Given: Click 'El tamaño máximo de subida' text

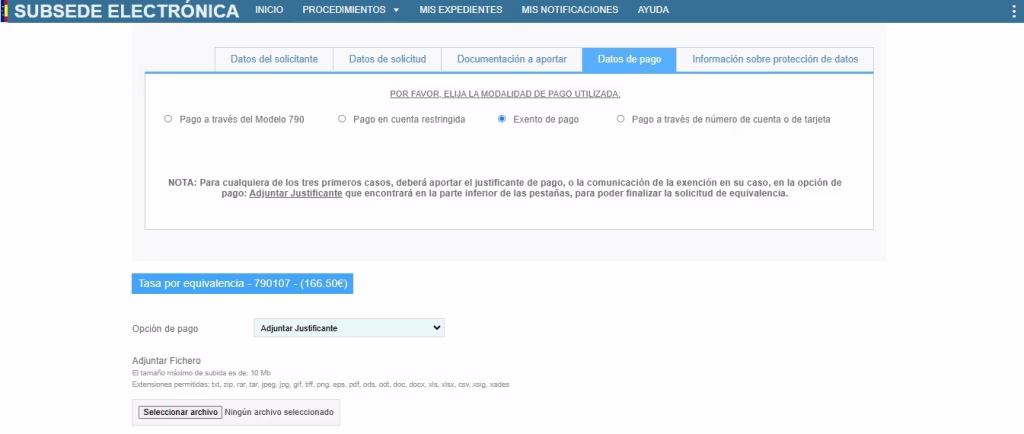Looking at the screenshot, I should coord(201,373).
